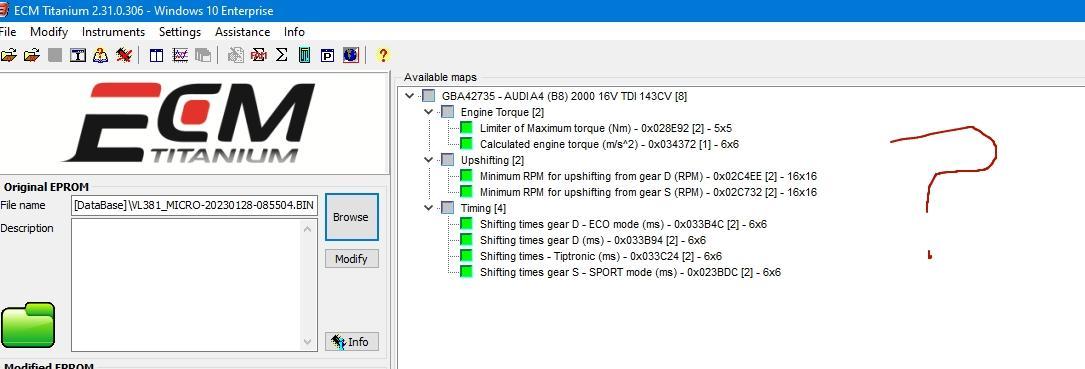Toggle green box for Limiter of Maximum torque
Screen dimensions: 1085x369
click(x=466, y=128)
